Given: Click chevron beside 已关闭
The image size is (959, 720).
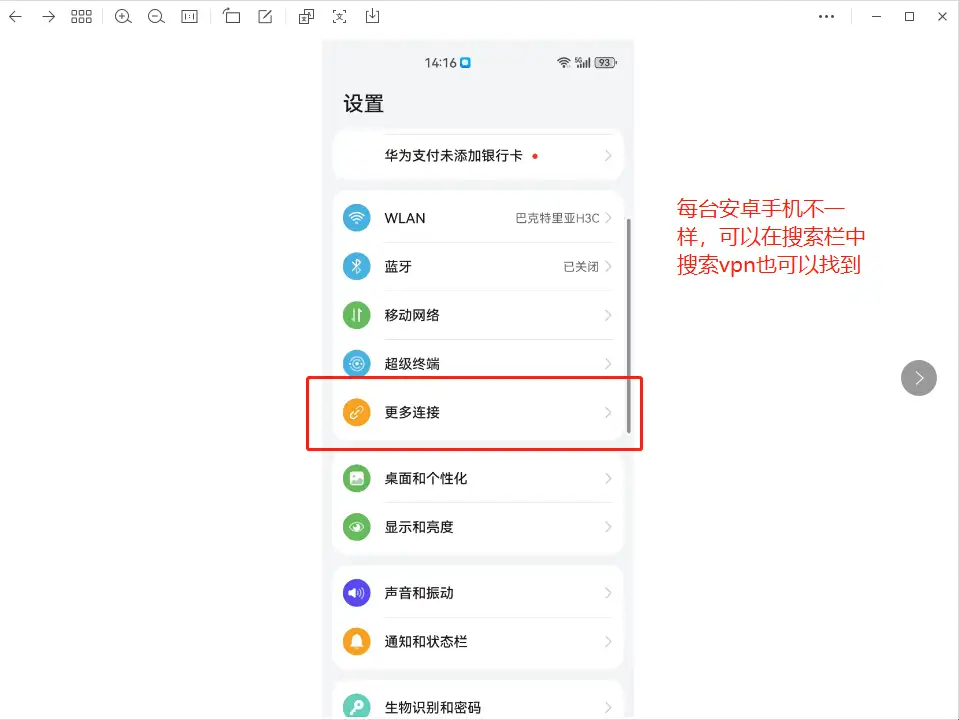Looking at the screenshot, I should click(608, 267).
